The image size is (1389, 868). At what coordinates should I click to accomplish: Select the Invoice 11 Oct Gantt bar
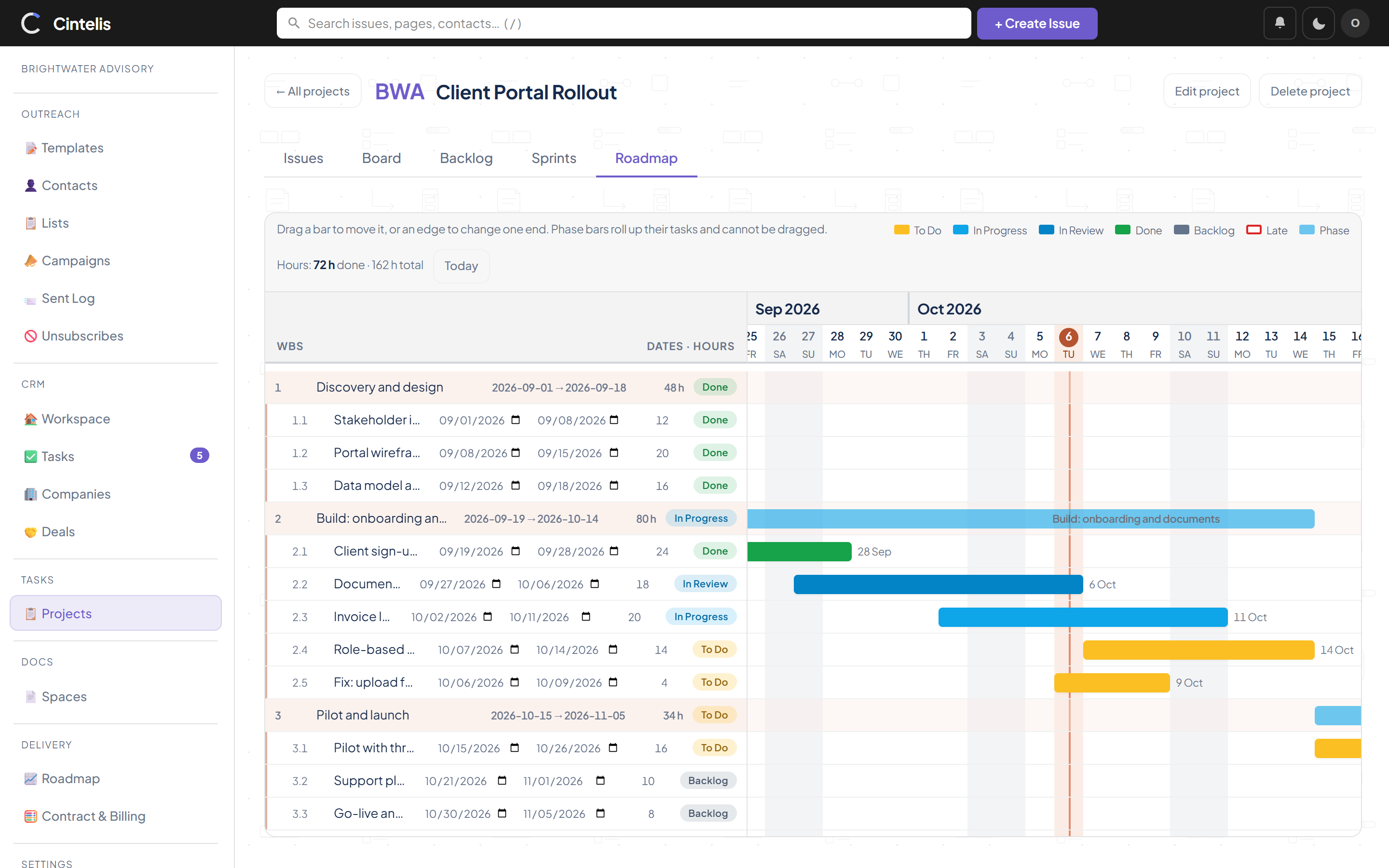1082,617
